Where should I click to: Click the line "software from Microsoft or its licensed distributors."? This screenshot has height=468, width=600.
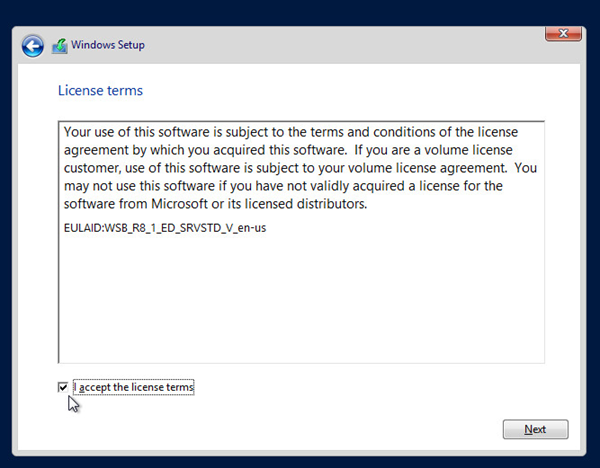click(215, 204)
